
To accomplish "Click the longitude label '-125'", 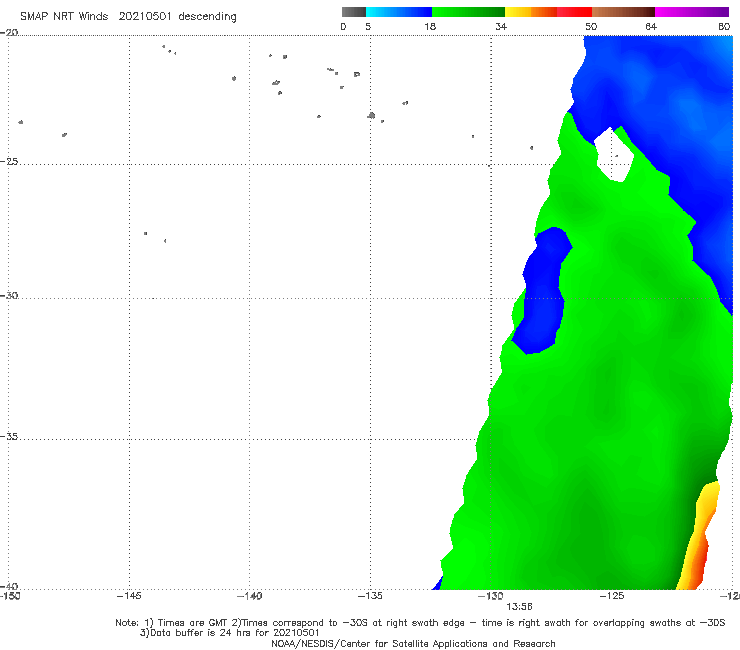I will (612, 596).
